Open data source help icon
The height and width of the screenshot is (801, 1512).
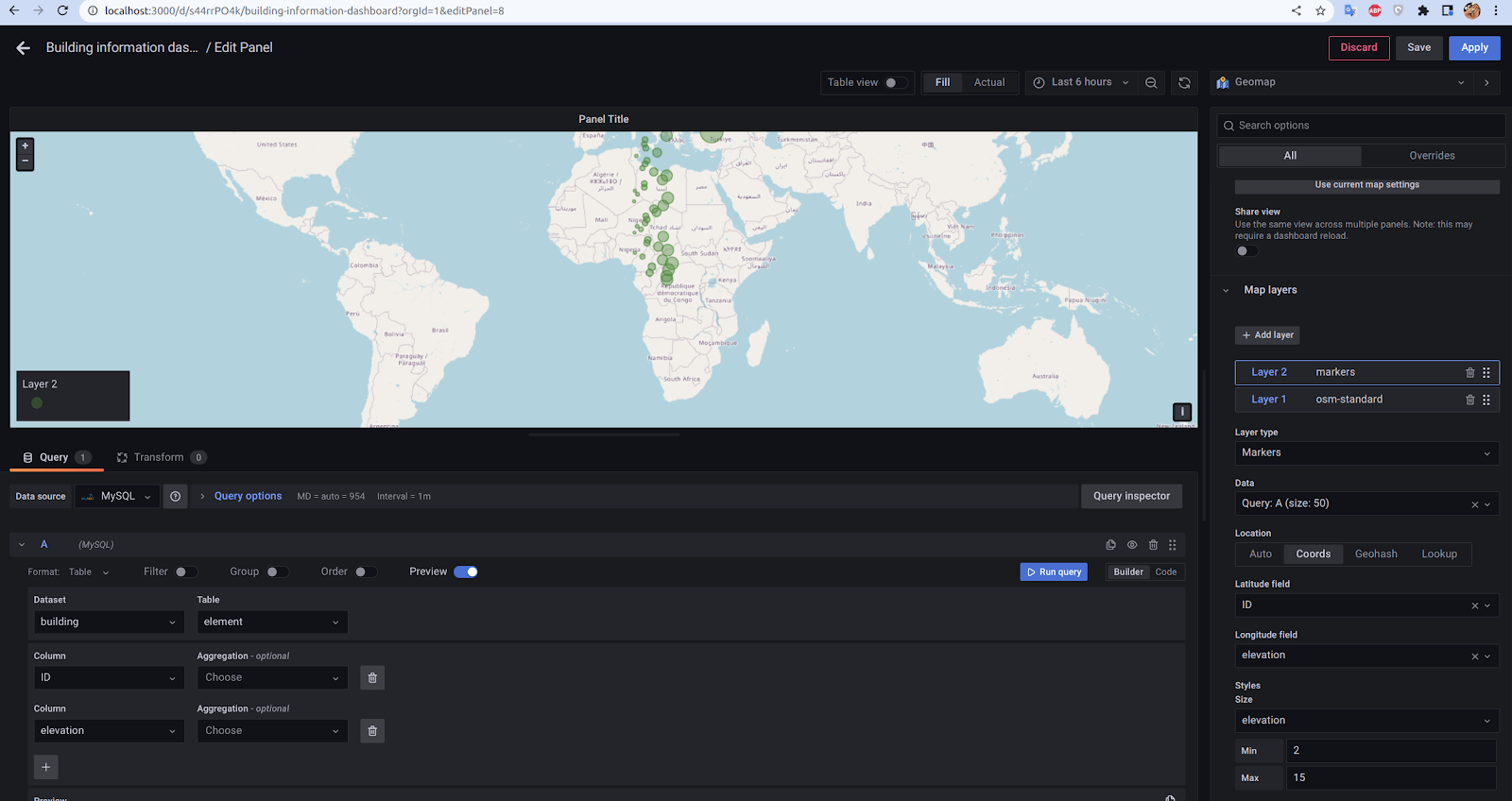(x=175, y=497)
